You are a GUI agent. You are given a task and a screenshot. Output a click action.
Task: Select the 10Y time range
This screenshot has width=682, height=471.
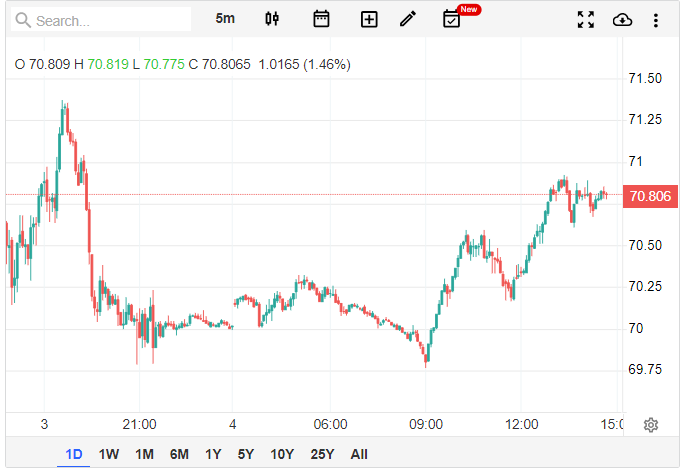click(x=282, y=454)
